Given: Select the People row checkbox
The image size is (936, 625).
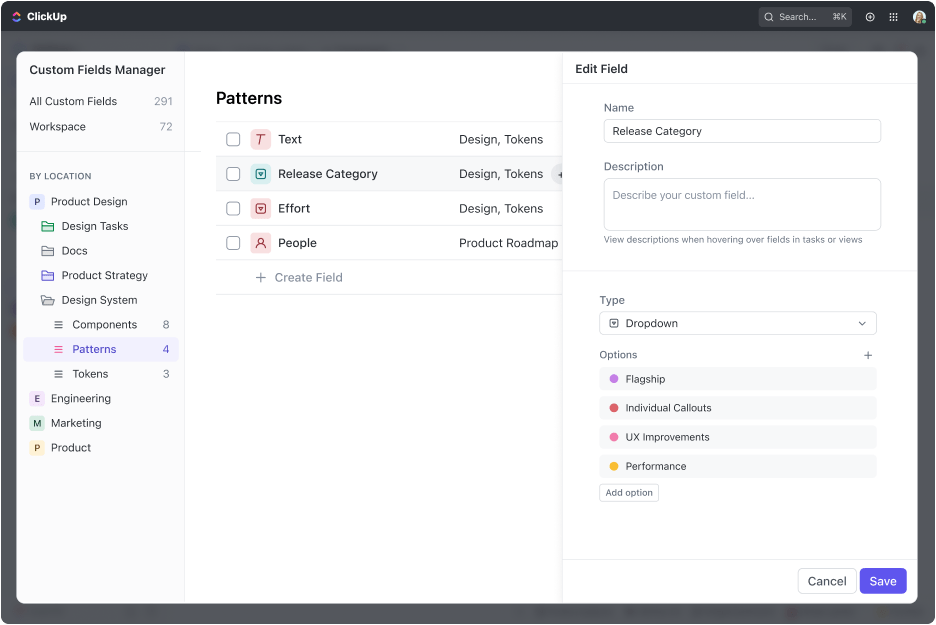Looking at the screenshot, I should tap(233, 243).
